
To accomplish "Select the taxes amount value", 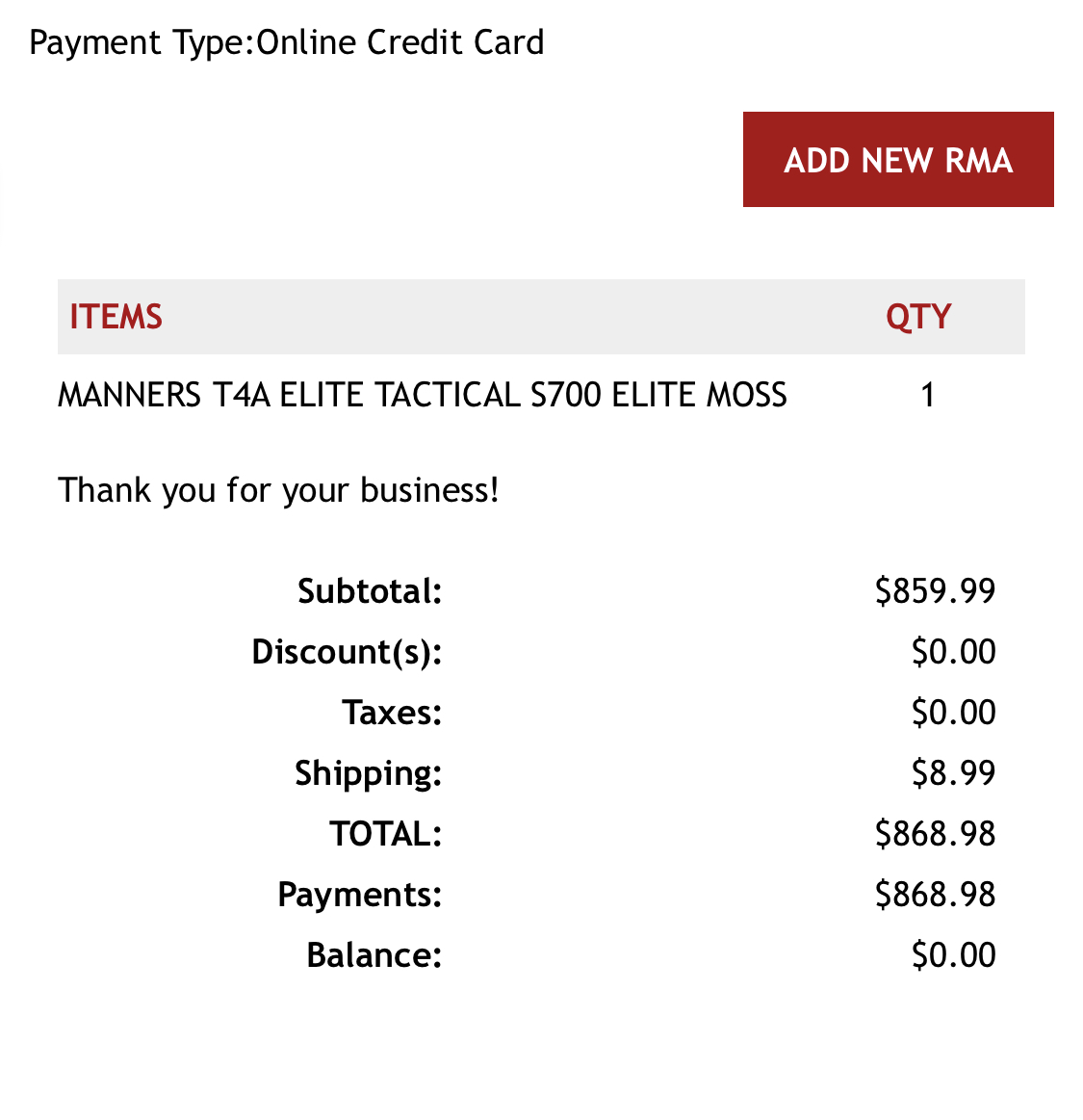I will pos(954,712).
